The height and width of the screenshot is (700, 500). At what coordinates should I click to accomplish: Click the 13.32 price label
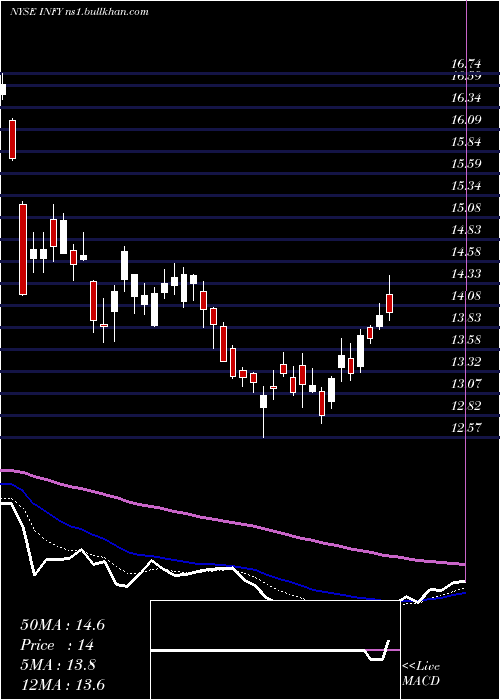(467, 361)
